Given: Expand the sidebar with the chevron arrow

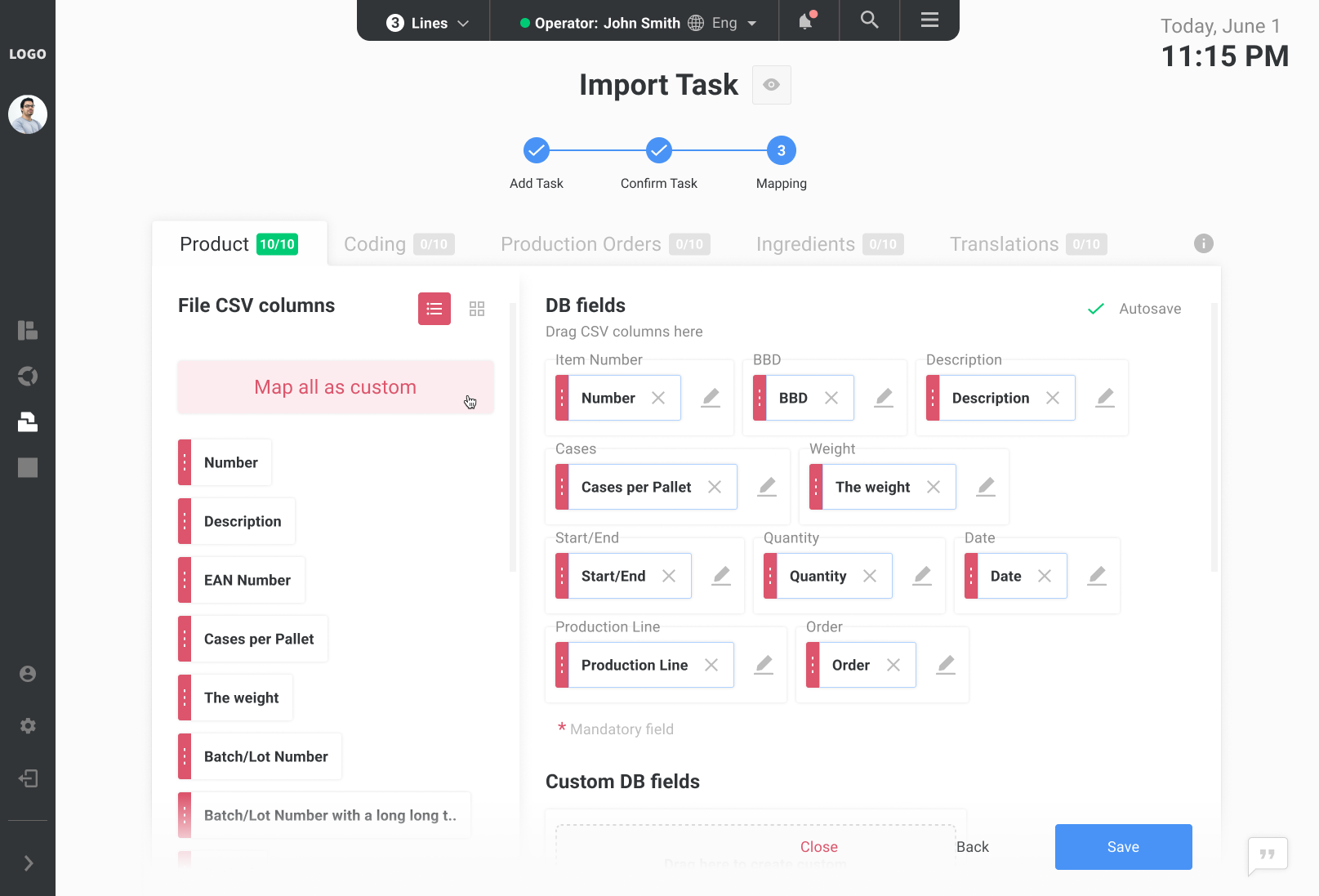Looking at the screenshot, I should (x=29, y=863).
